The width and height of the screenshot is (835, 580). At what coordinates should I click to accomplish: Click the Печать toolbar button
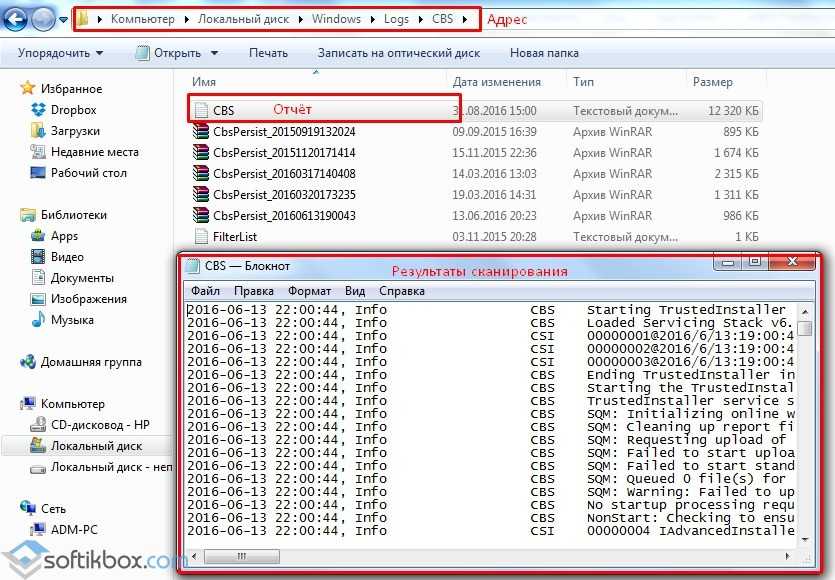click(x=268, y=53)
